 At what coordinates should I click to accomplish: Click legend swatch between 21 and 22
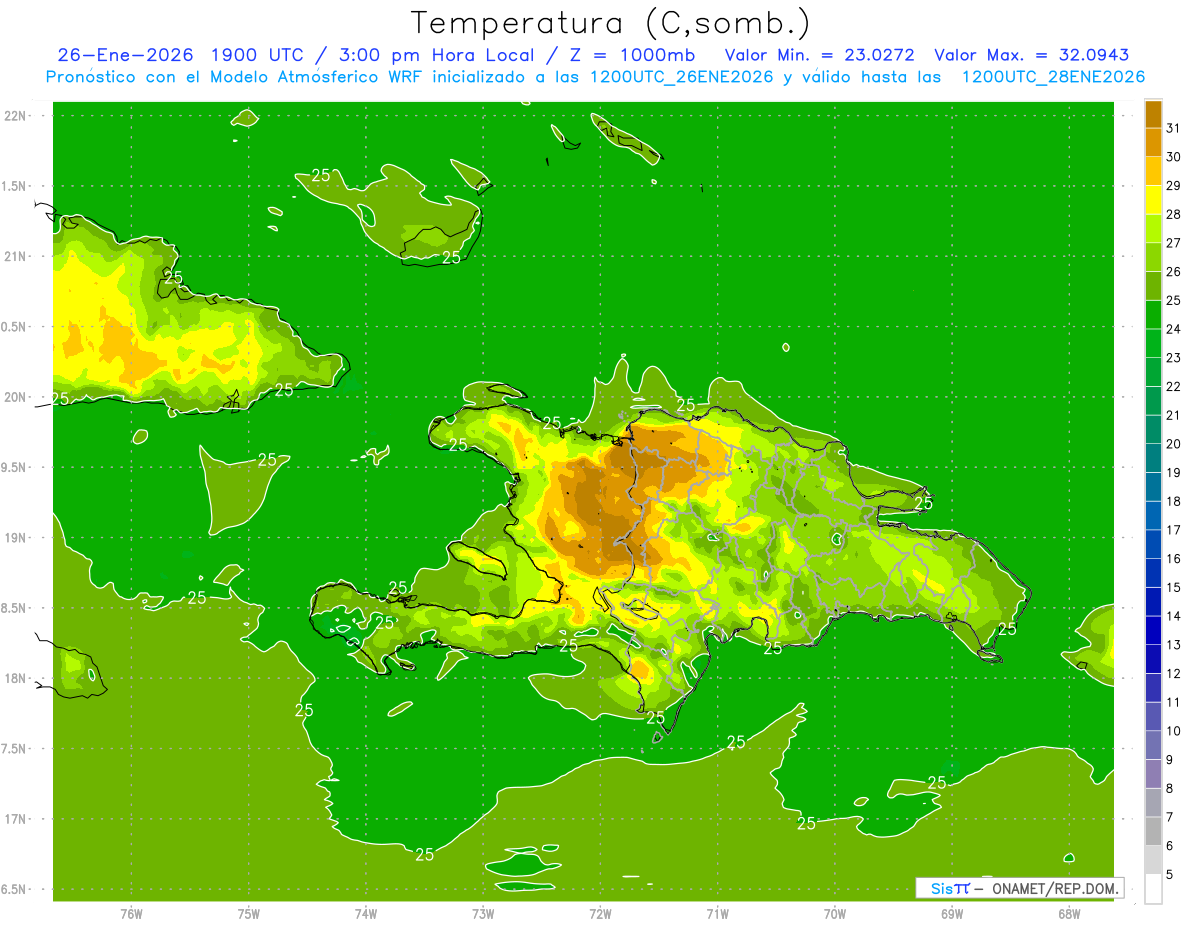click(1153, 401)
